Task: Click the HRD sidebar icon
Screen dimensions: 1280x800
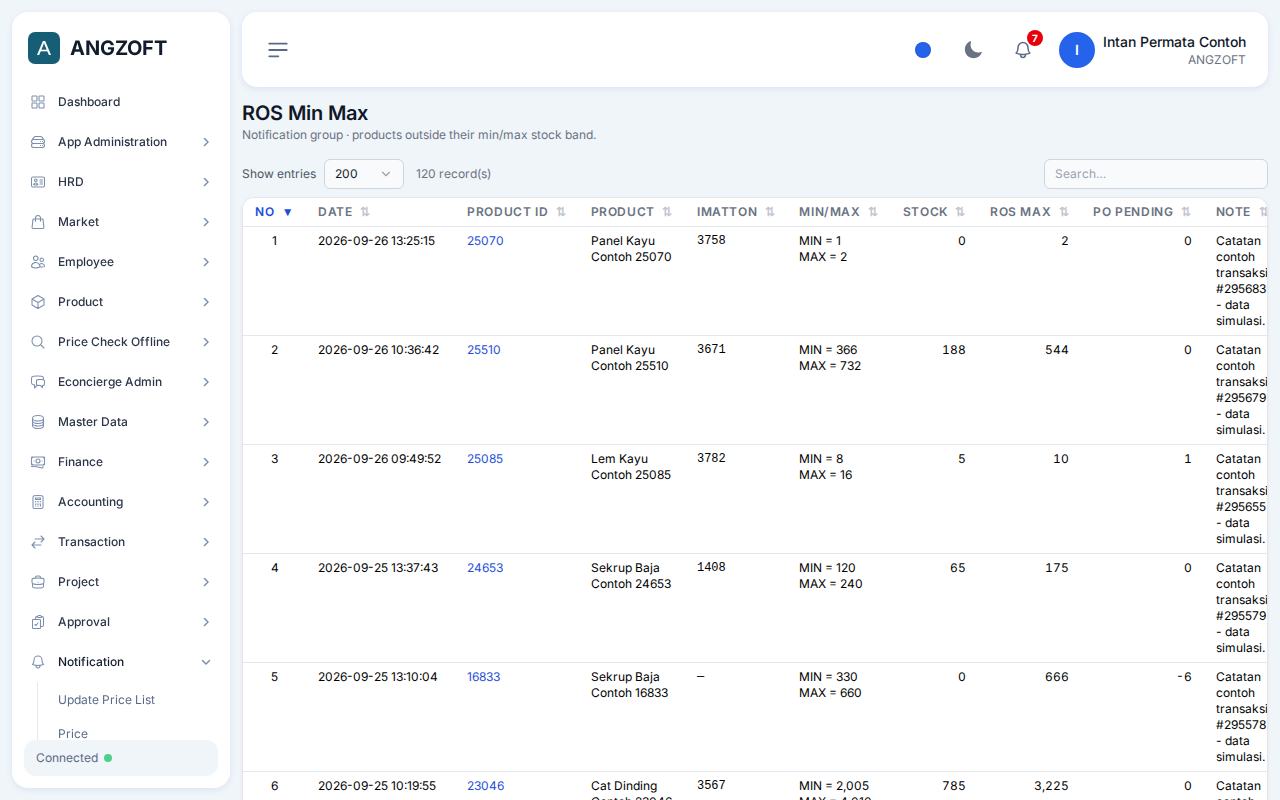Action: (38, 182)
